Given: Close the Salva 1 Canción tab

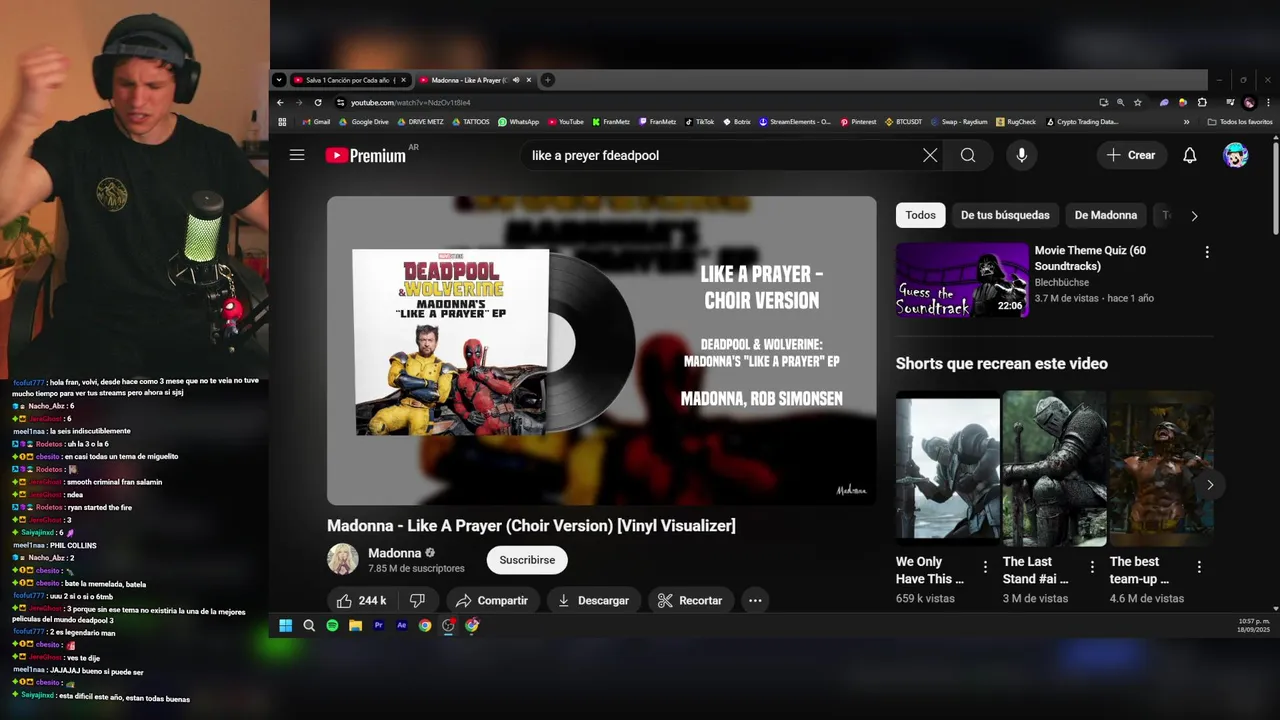Looking at the screenshot, I should pyautogui.click(x=403, y=80).
